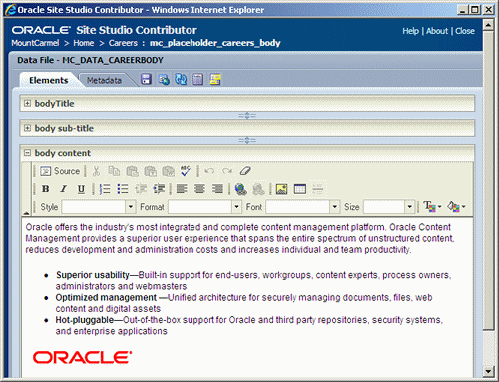Expand the bodyTitle element
The height and width of the screenshot is (382, 499).
pyautogui.click(x=27, y=104)
